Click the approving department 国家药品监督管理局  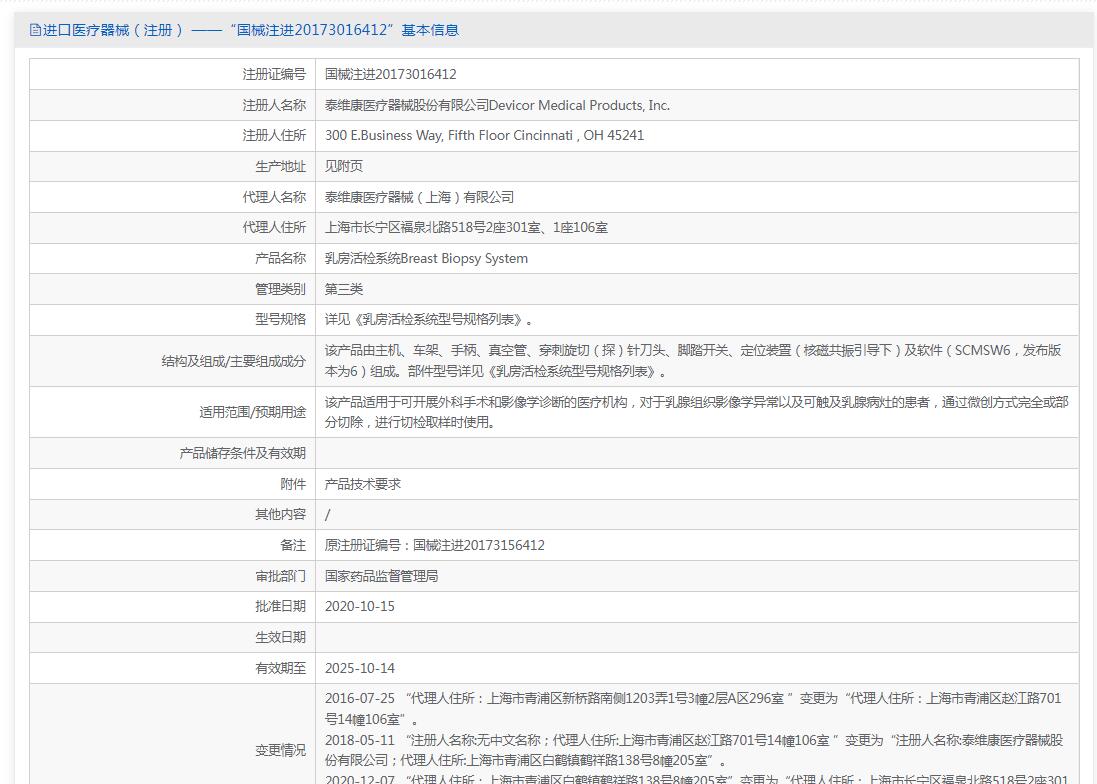pos(381,576)
